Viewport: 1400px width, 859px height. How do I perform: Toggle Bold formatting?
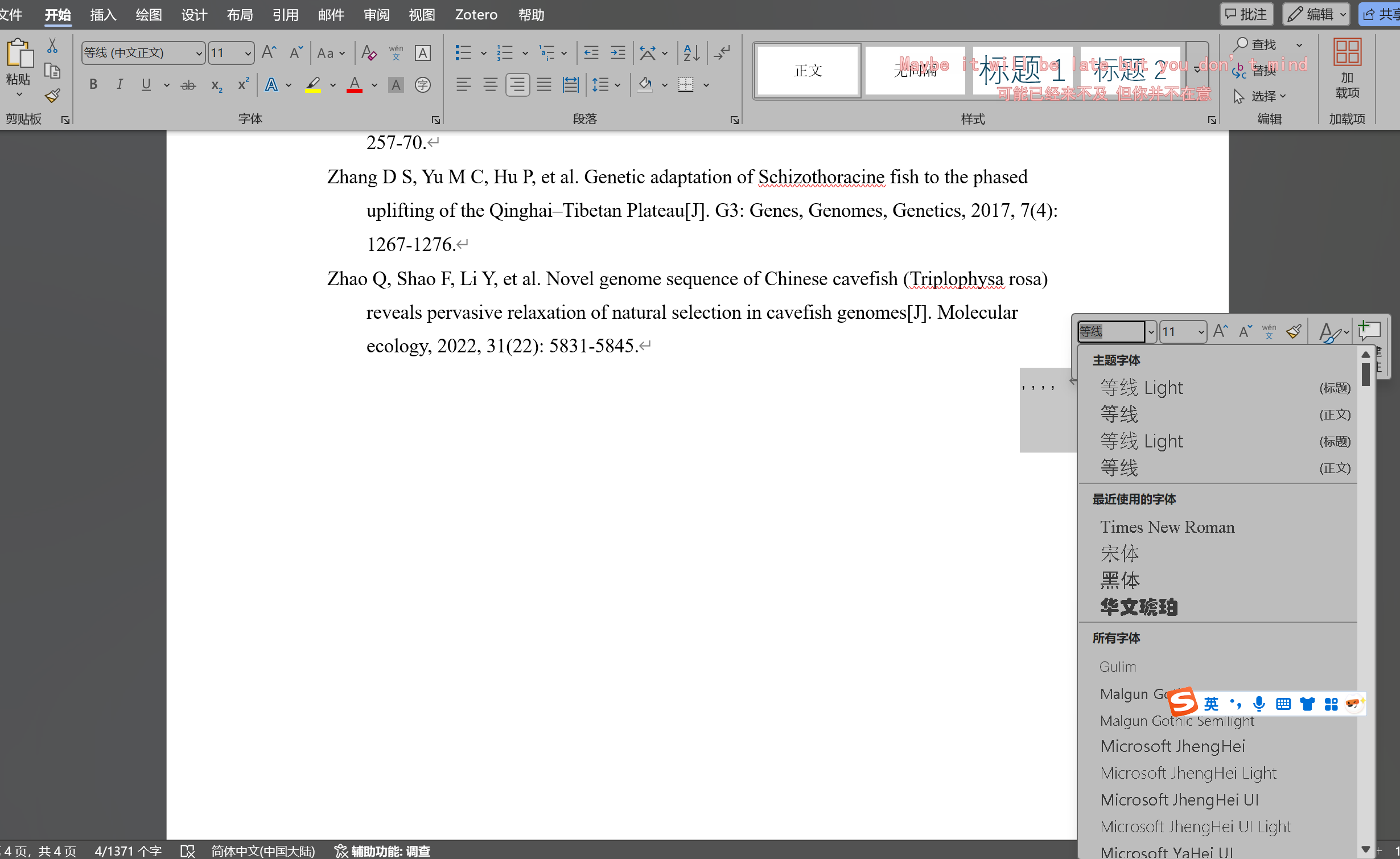[x=93, y=85]
